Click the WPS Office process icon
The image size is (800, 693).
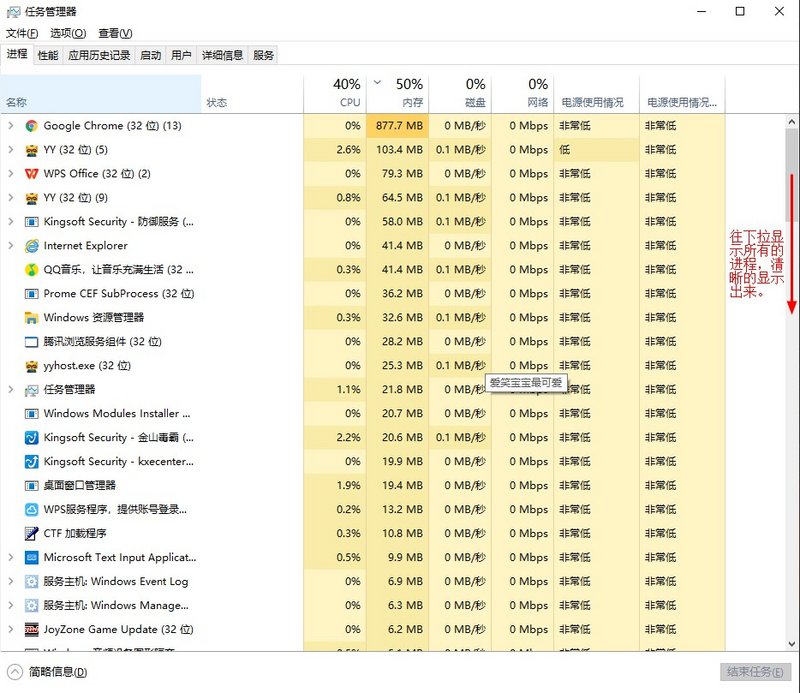(x=32, y=174)
